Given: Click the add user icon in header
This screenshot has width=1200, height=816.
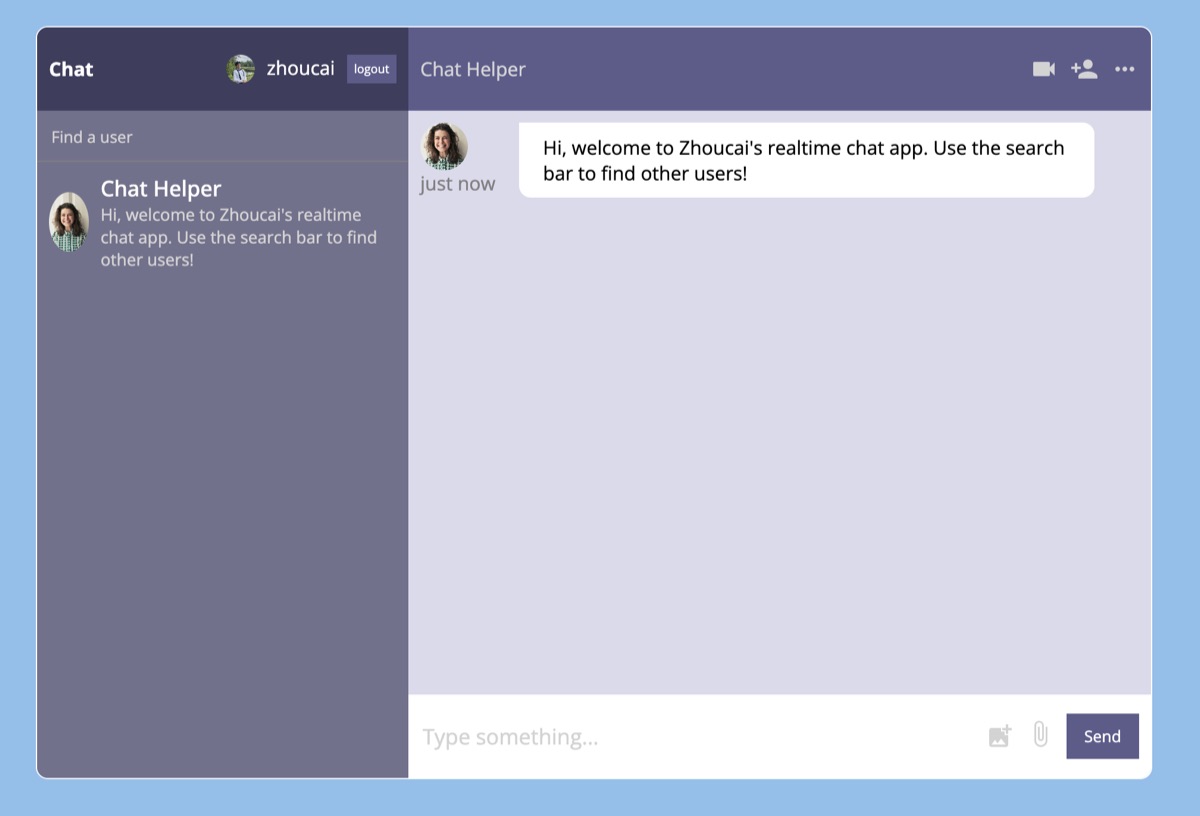Looking at the screenshot, I should coord(1084,69).
